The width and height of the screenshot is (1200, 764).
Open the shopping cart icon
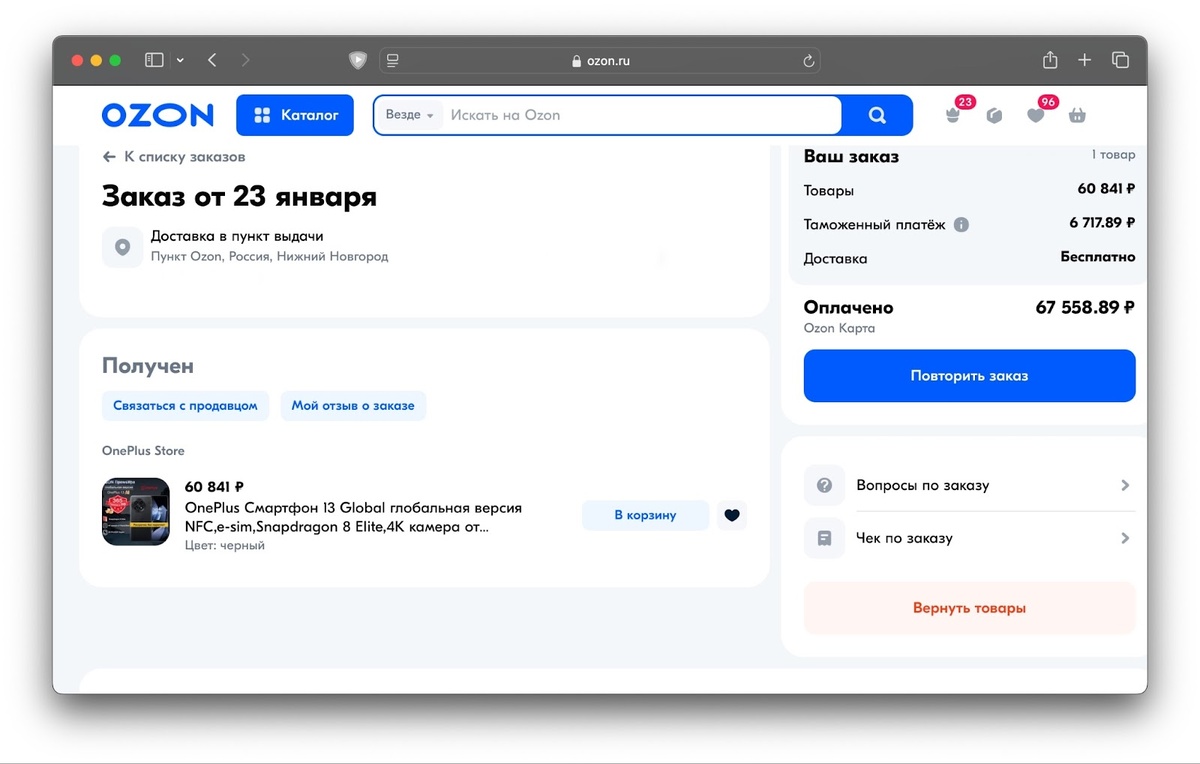click(x=1077, y=115)
